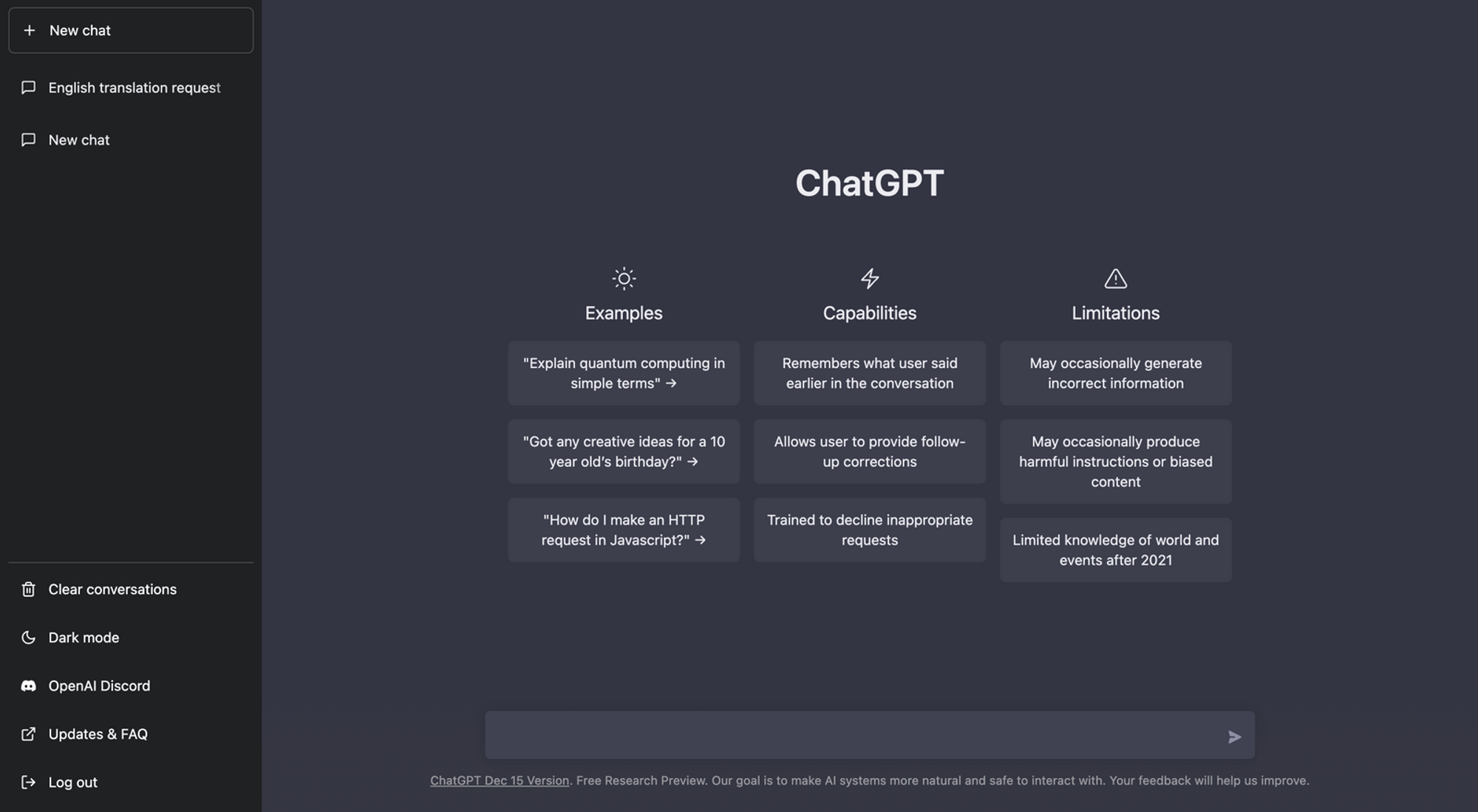Click the OpenAI Discord button

(x=99, y=685)
